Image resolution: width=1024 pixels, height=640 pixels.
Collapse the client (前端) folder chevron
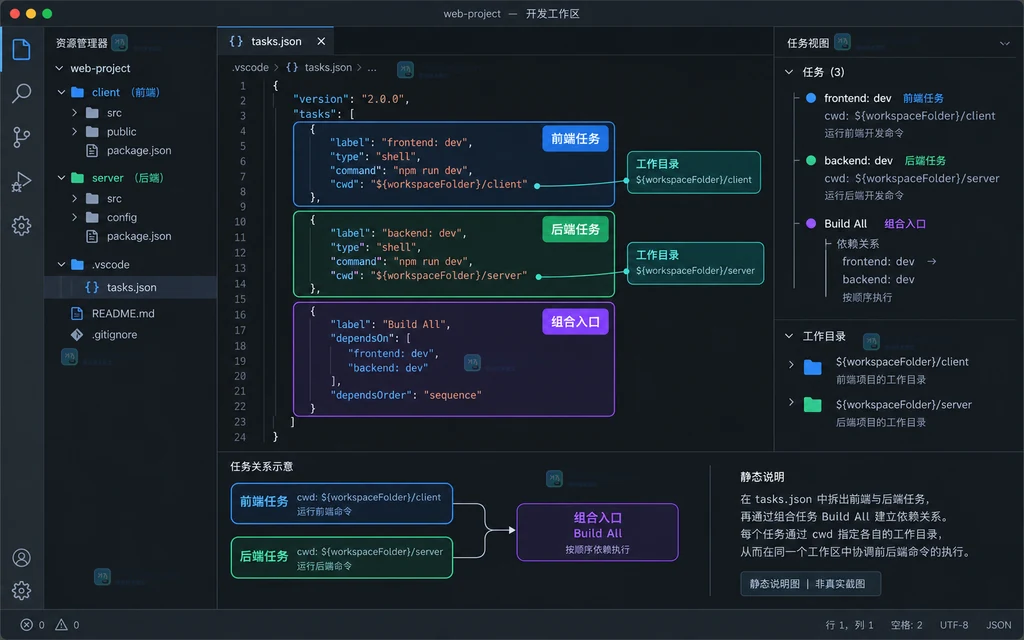(x=61, y=92)
